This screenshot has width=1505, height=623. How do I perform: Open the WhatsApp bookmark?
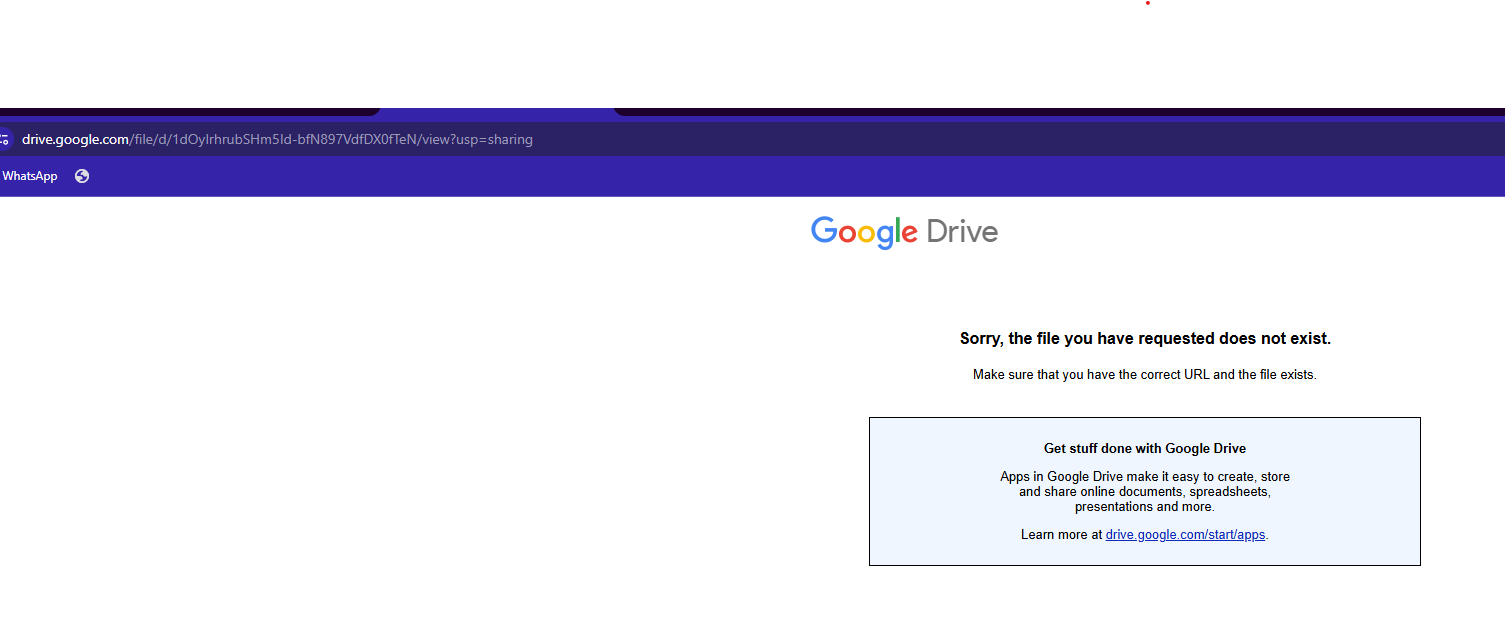click(x=30, y=176)
